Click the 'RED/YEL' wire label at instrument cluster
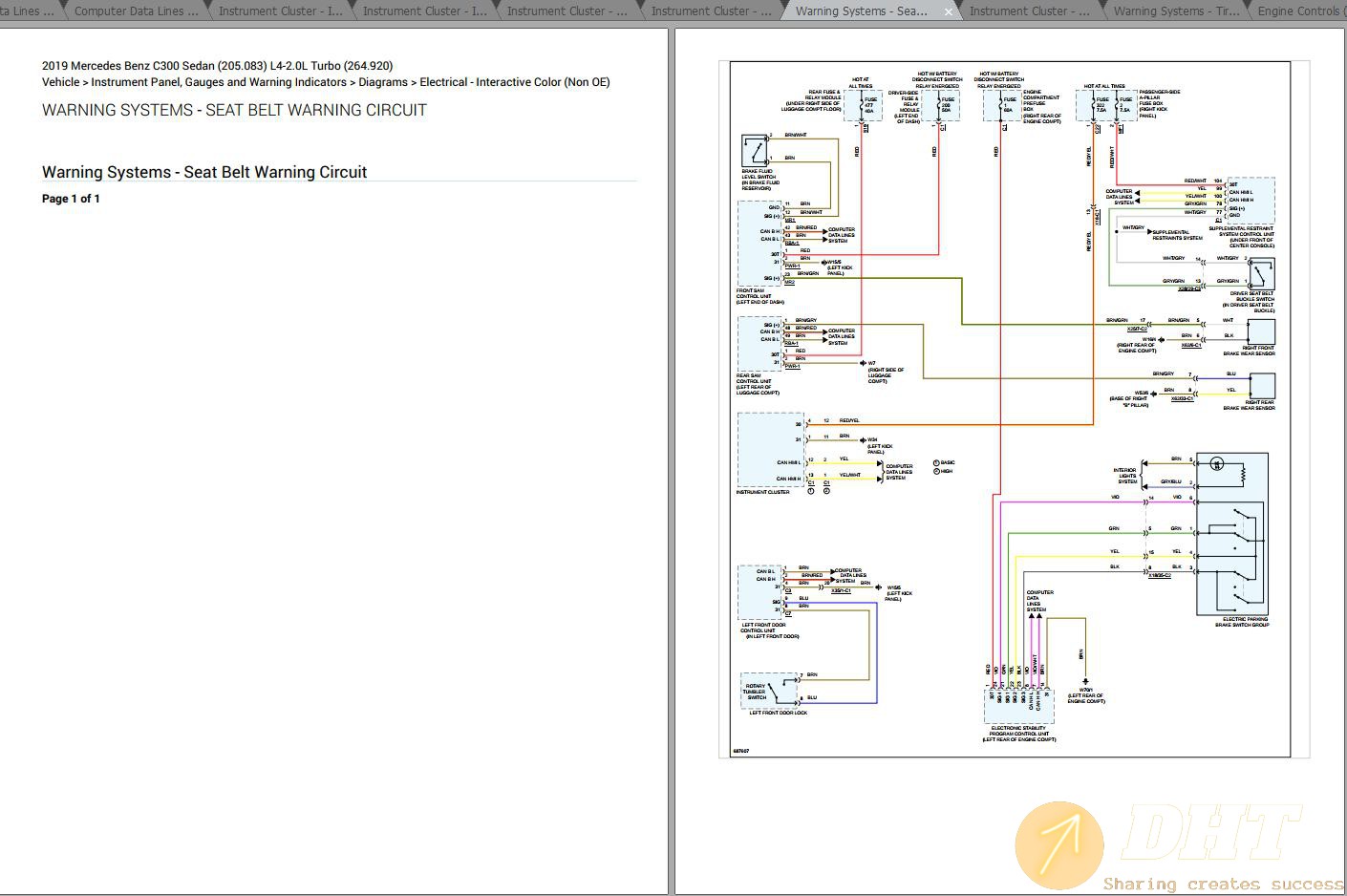 pos(849,420)
